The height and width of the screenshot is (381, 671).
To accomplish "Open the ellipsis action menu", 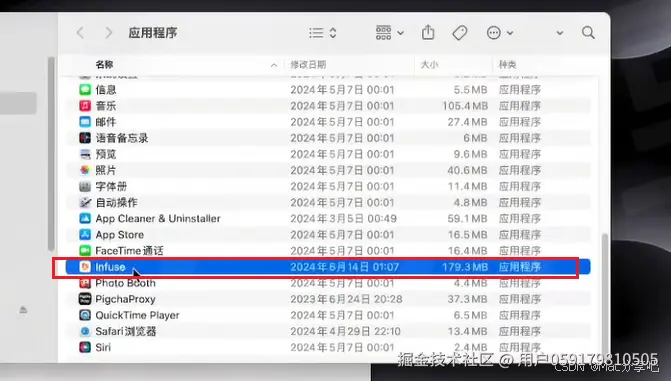I will pos(499,33).
